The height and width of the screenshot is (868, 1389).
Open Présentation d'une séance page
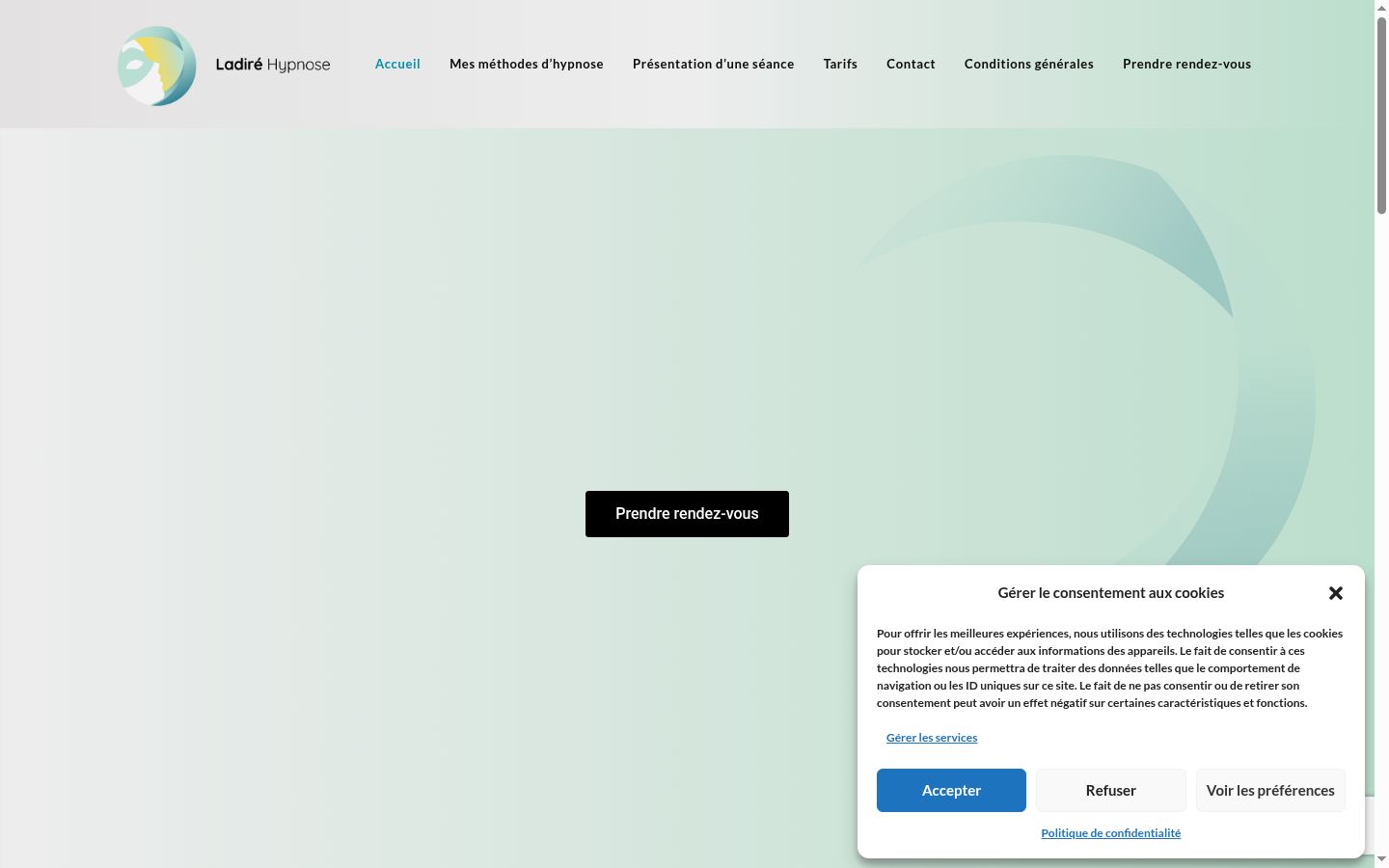[x=714, y=64]
